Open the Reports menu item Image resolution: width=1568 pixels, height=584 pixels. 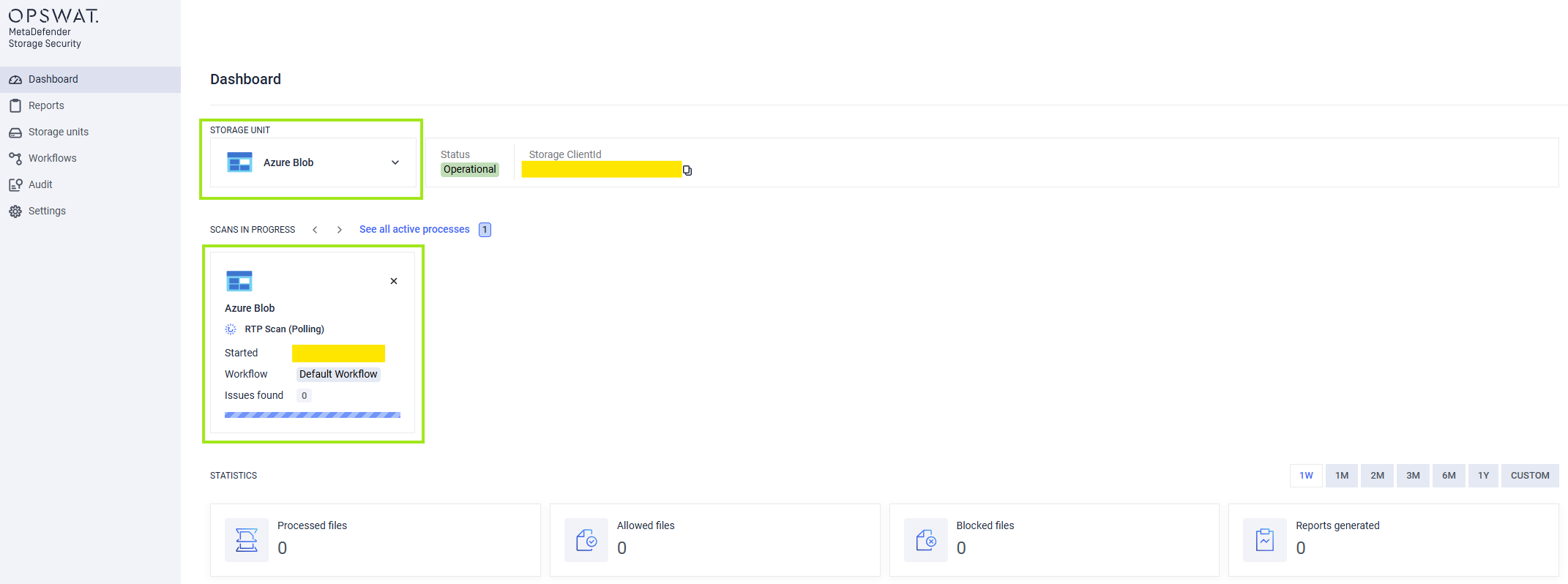click(x=90, y=106)
